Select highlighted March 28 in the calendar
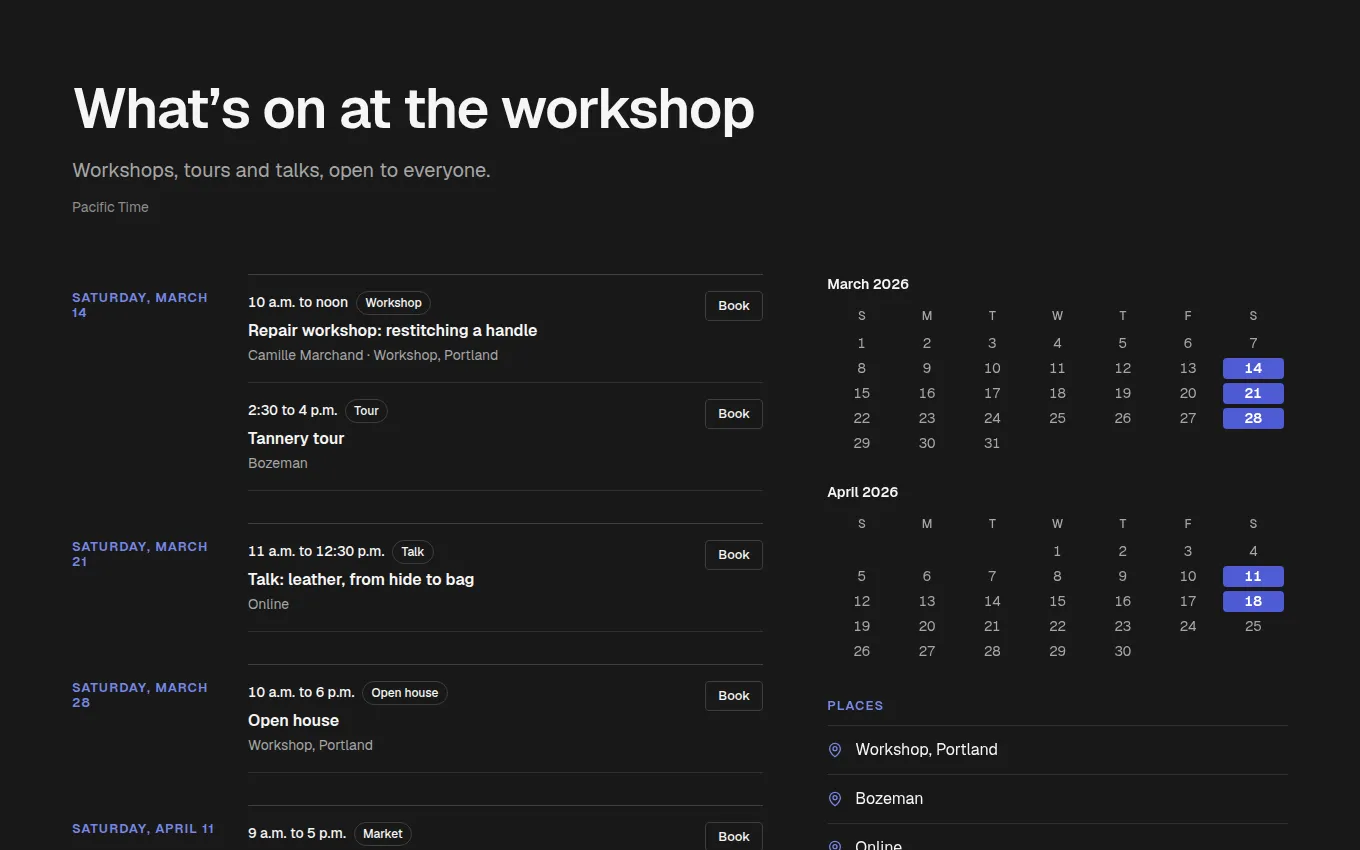The width and height of the screenshot is (1360, 850). point(1253,418)
